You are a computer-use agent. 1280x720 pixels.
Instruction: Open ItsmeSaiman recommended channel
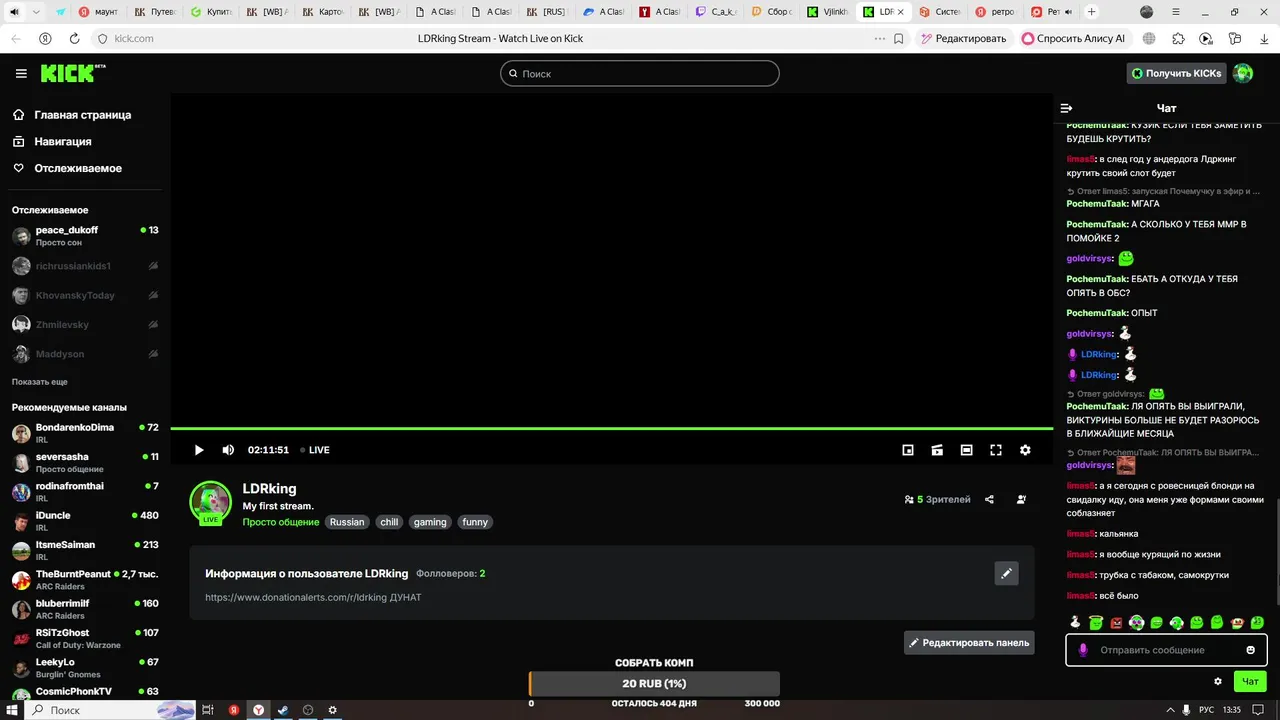(85, 550)
